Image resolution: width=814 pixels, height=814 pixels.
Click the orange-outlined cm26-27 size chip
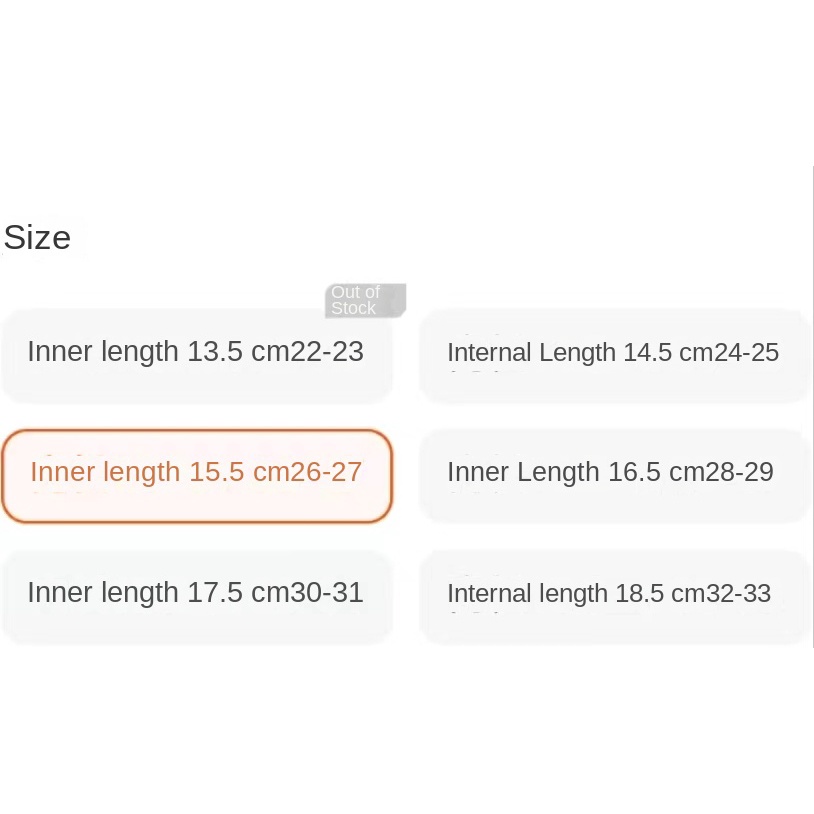click(196, 474)
